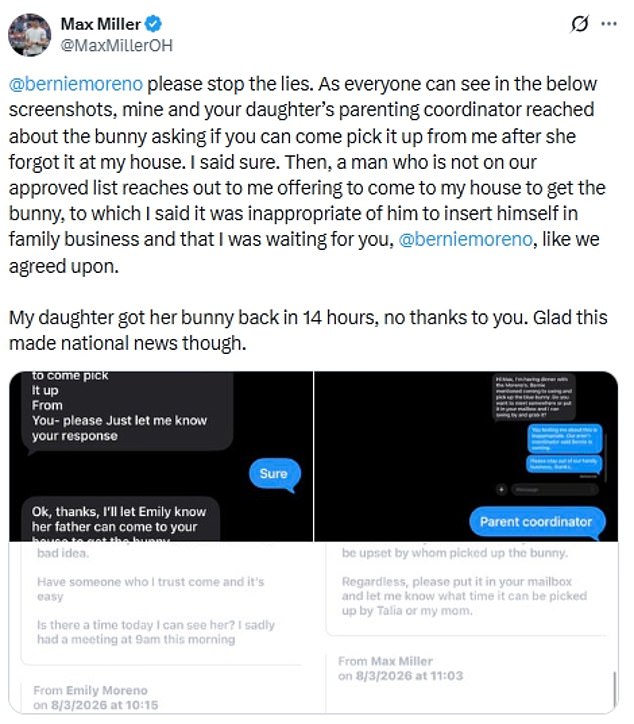The image size is (634, 724).
Task: Open second @berniemoreno mention near 'like we'
Action: (465, 239)
